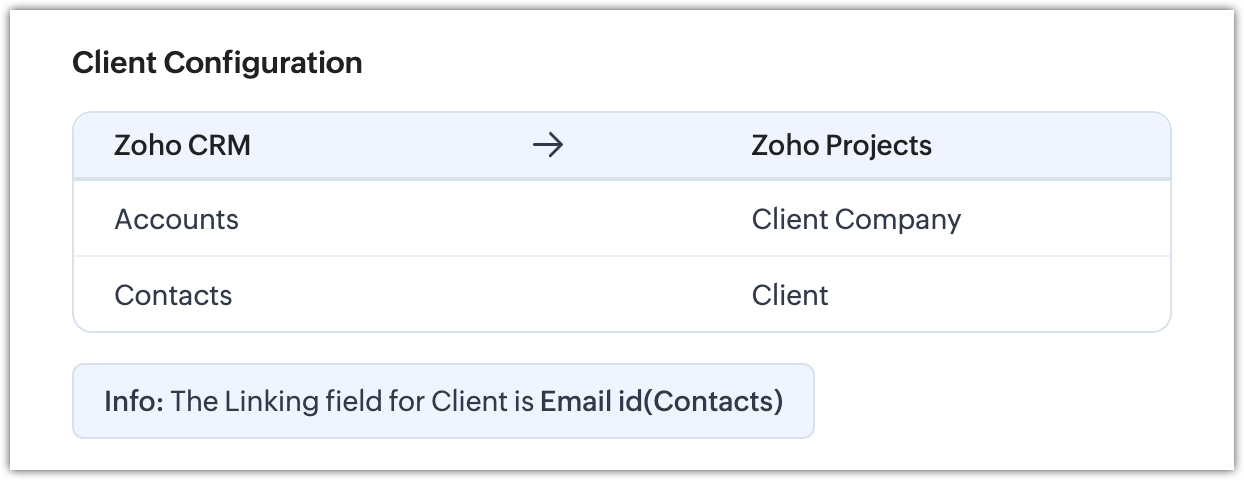The image size is (1244, 480).
Task: Click the Zoho CRM column header
Action: coord(182,146)
